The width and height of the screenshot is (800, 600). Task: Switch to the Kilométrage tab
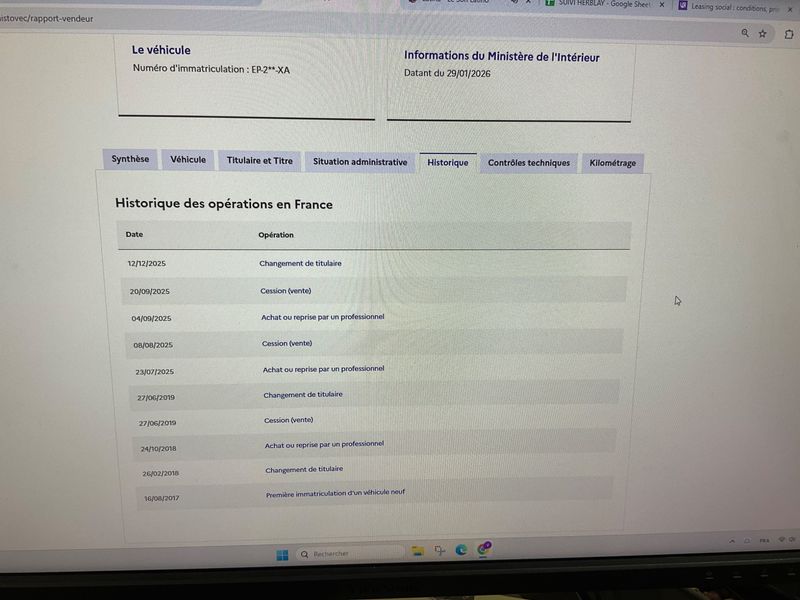click(x=613, y=163)
